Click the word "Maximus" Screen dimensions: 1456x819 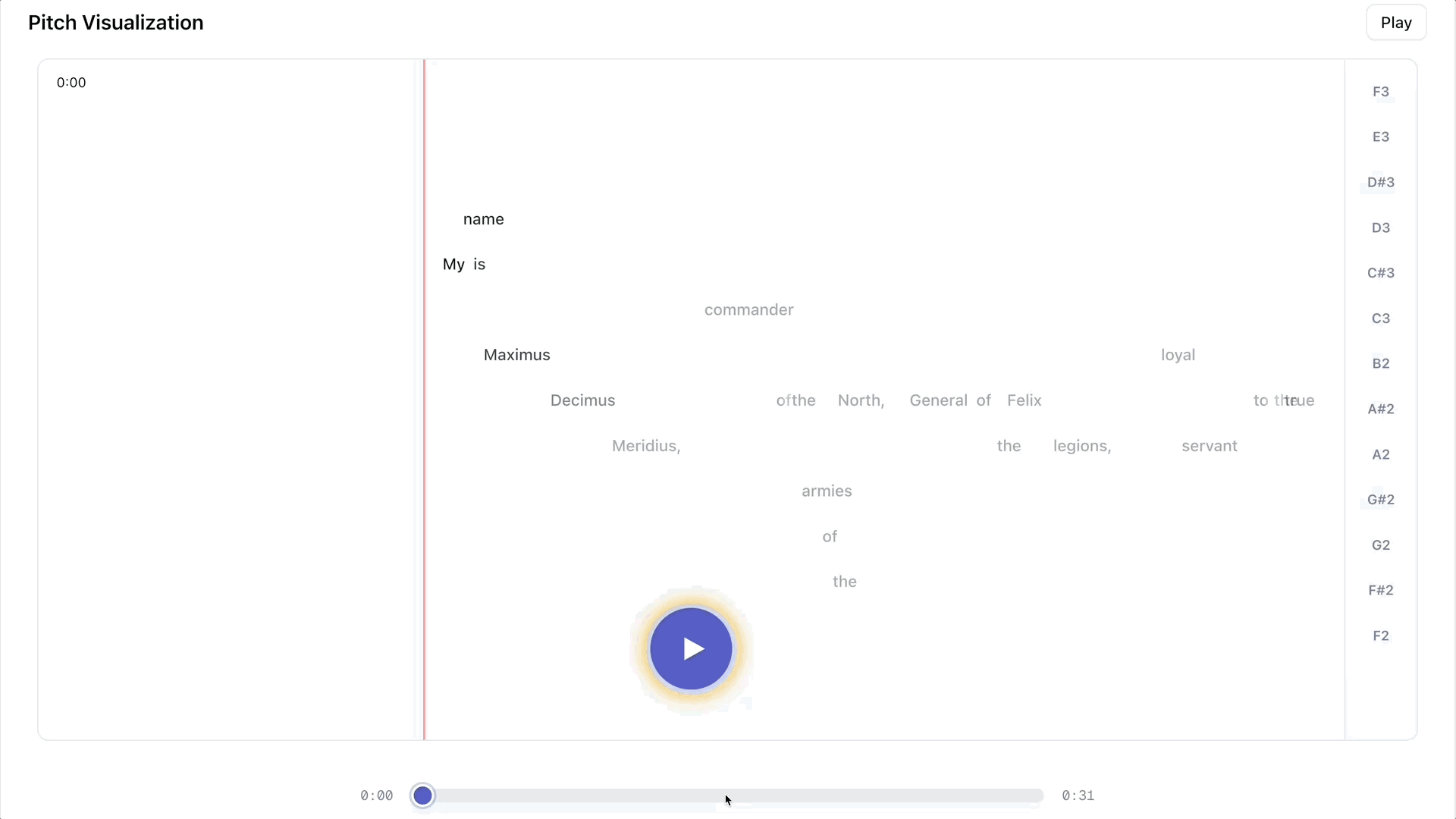[517, 355]
